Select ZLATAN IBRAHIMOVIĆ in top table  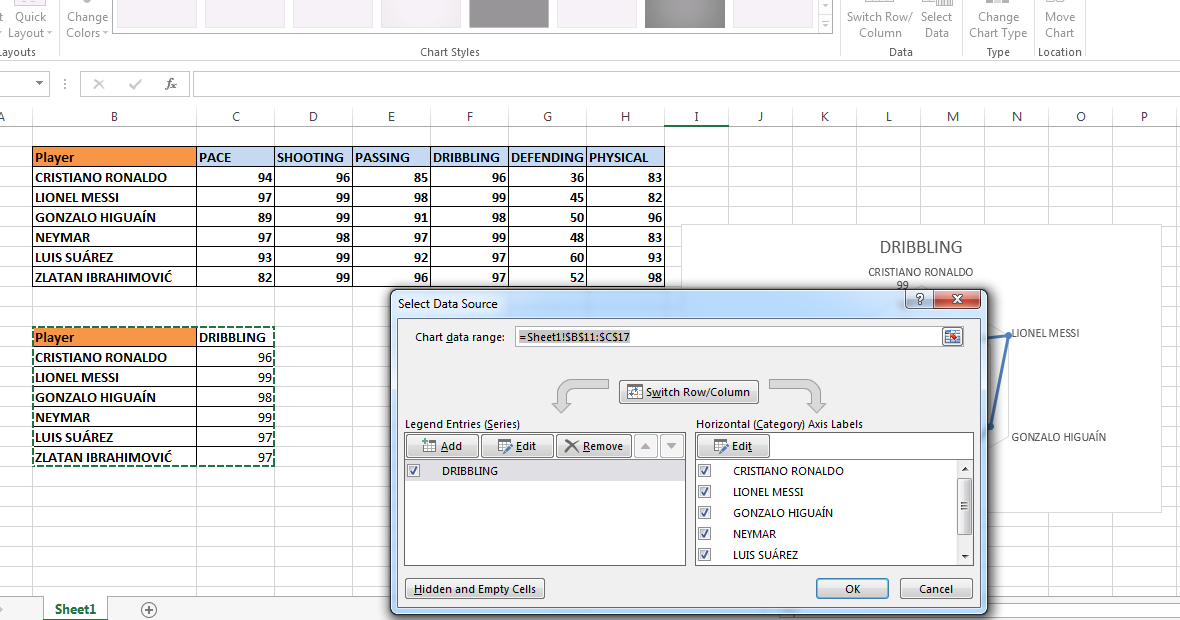click(x=114, y=277)
